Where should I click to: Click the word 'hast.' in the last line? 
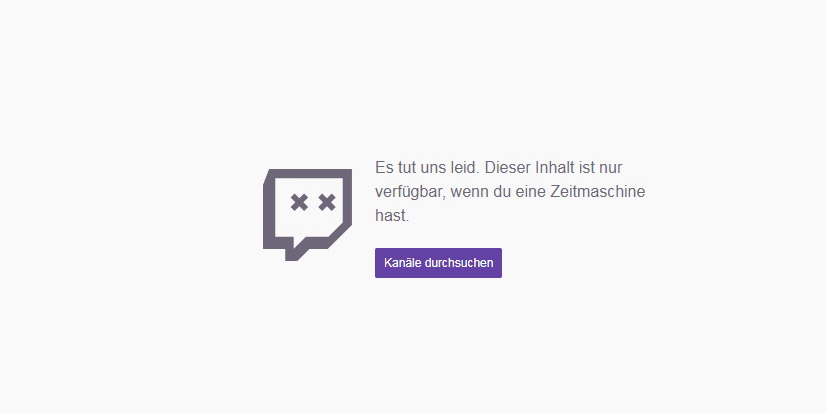392,215
